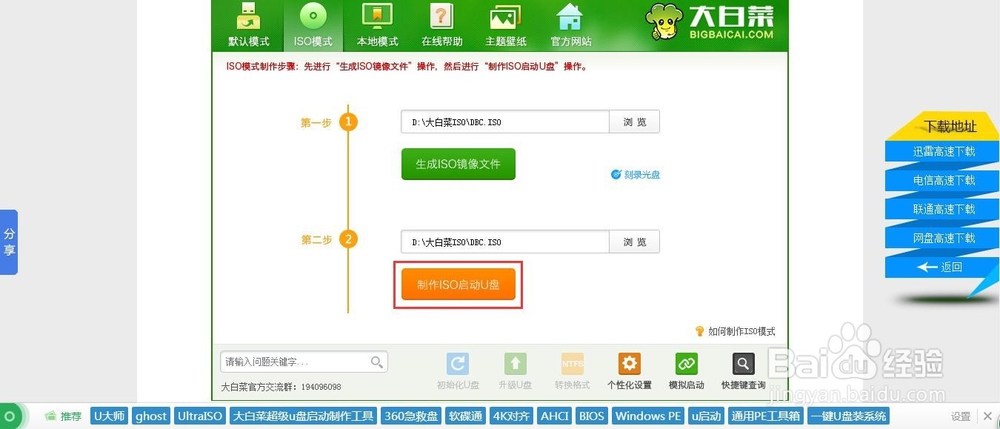Click the 通用PE工具箱 tag
1000x429 pixels.
(765, 416)
